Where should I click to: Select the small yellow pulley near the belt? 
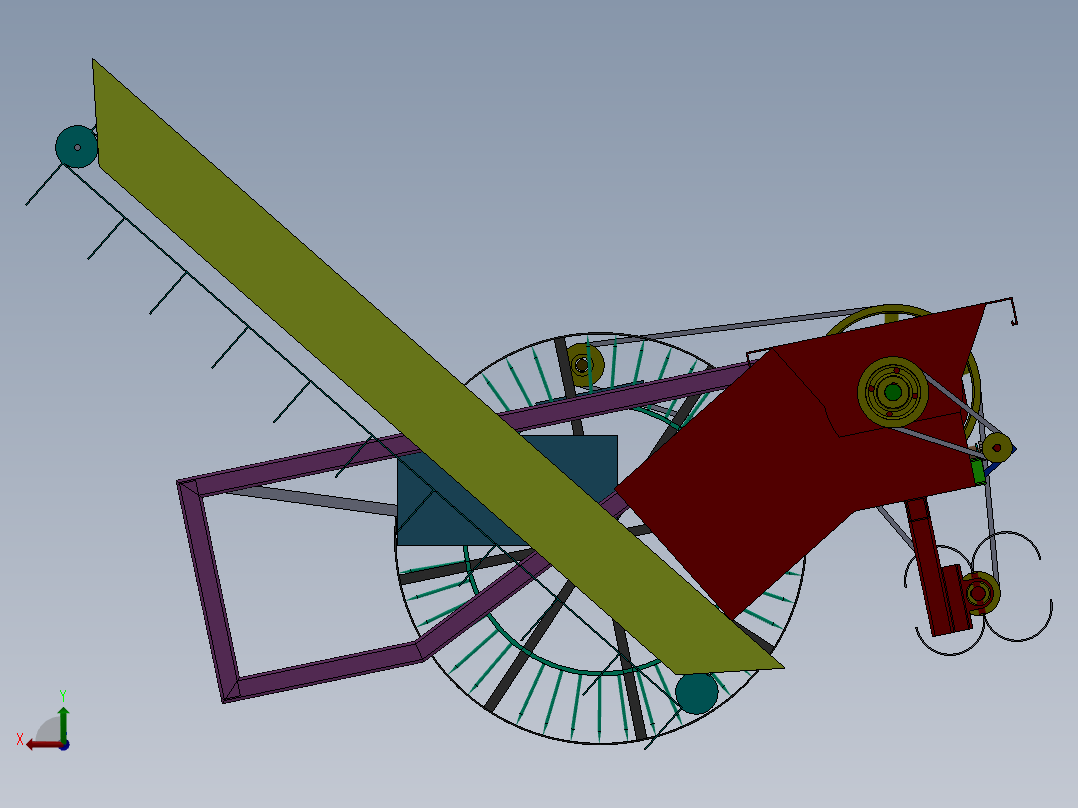point(997,448)
